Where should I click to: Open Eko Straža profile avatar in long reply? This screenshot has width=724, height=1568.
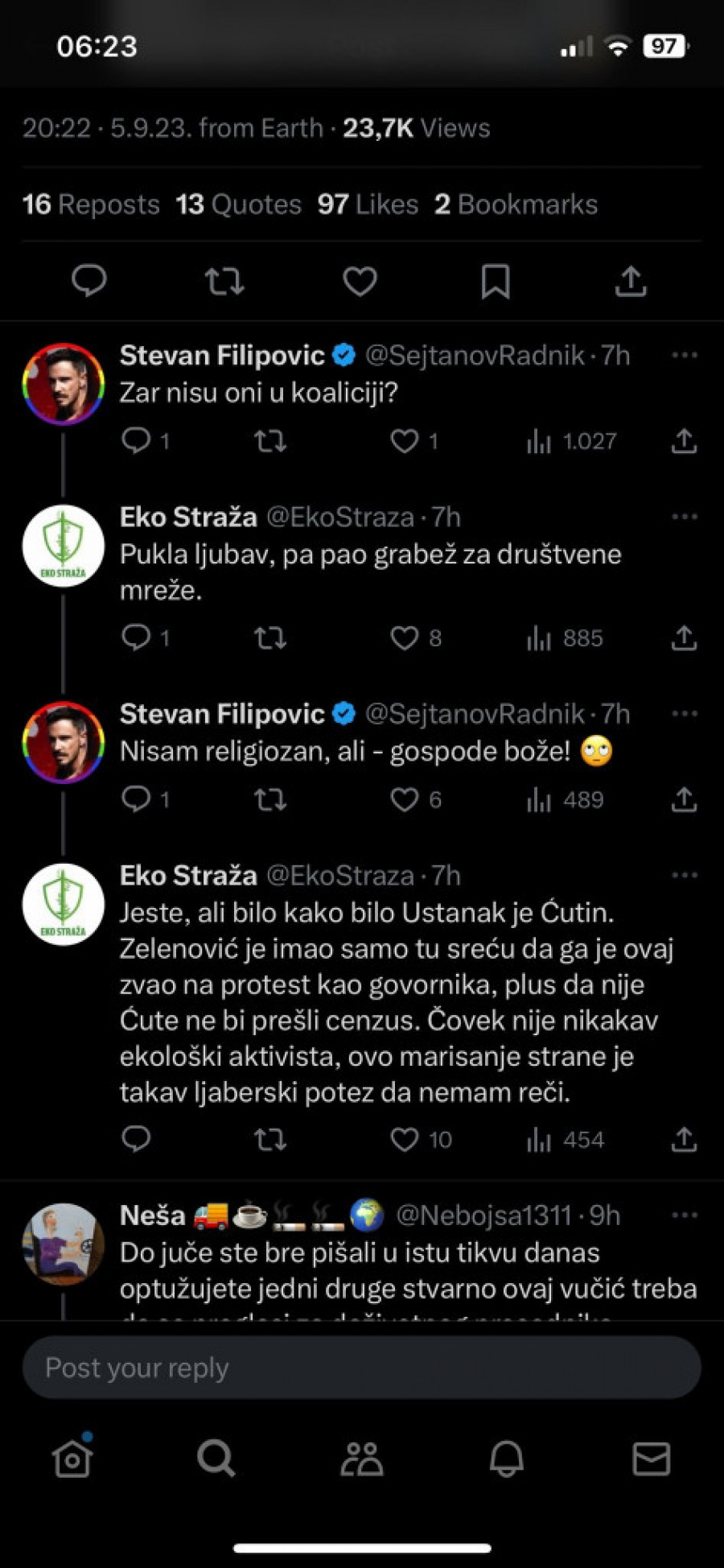click(64, 904)
